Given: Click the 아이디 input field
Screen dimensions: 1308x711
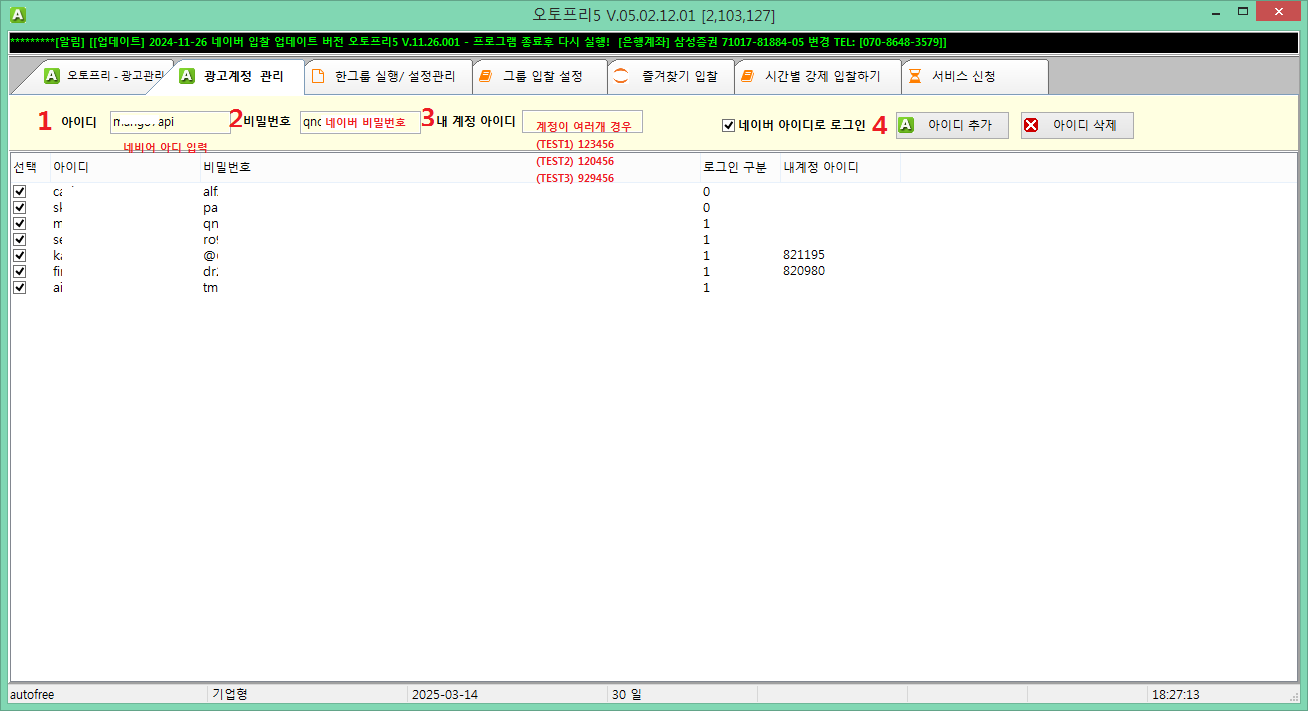Looking at the screenshot, I should coord(169,121).
